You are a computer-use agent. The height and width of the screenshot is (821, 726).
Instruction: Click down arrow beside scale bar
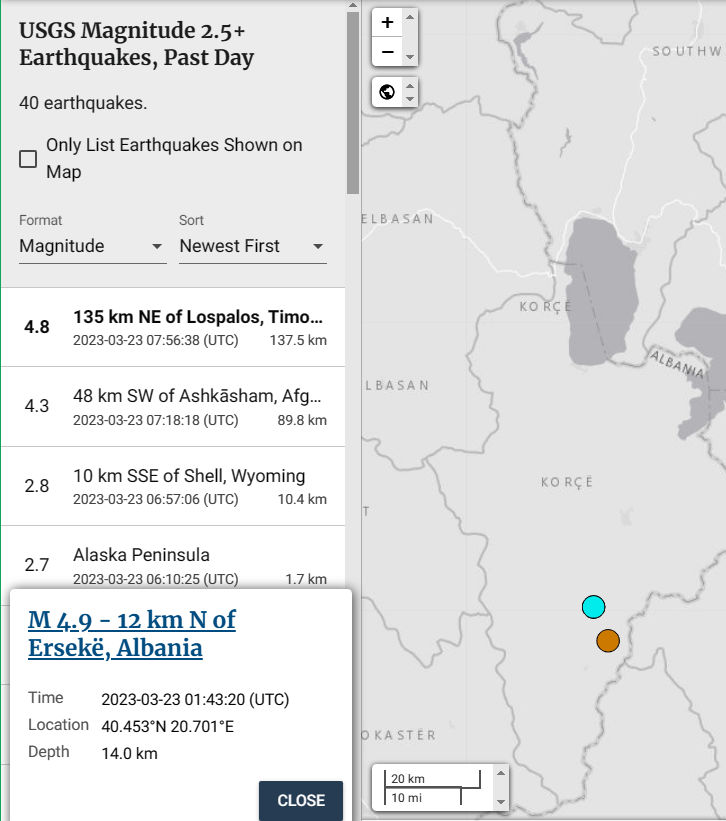coord(500,801)
